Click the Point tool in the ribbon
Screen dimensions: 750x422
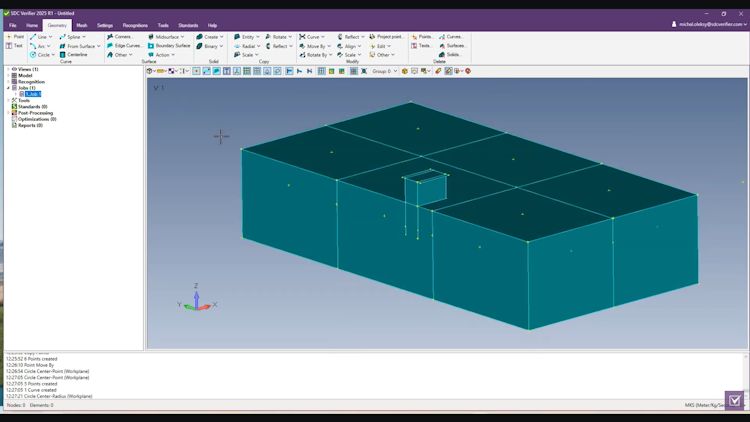(15, 37)
